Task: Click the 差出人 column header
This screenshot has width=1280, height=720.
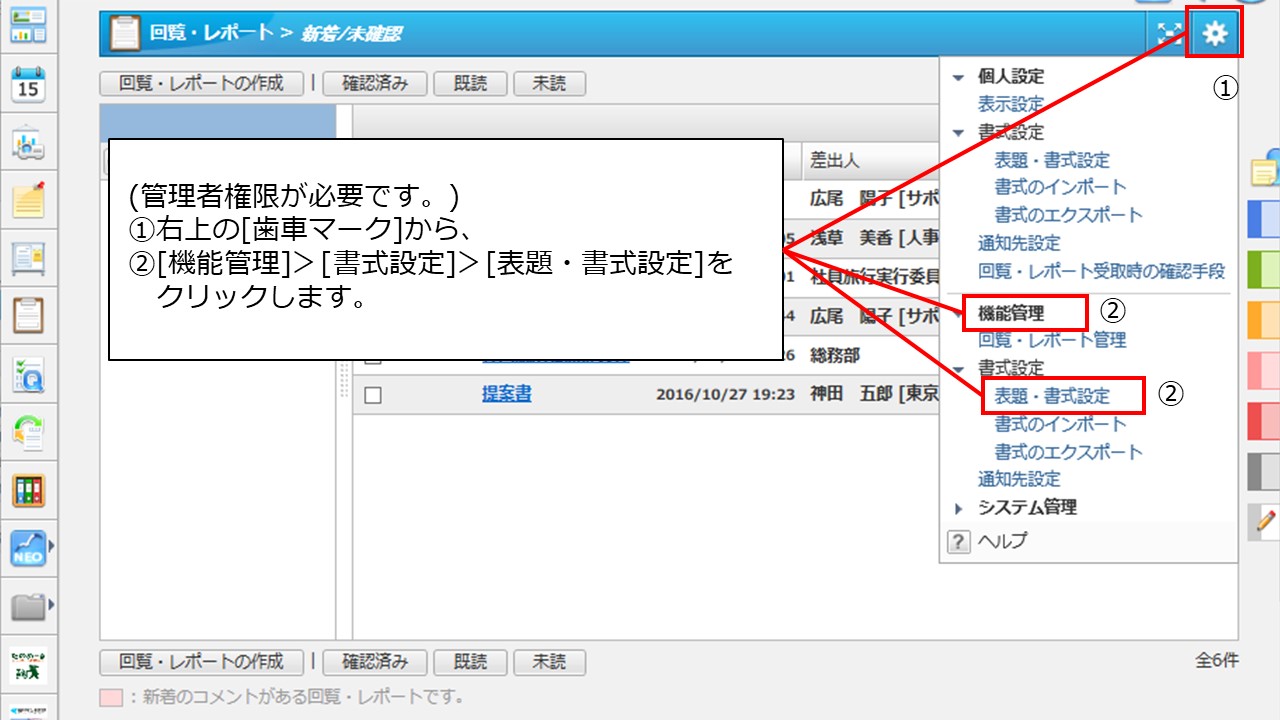Action: (834, 161)
